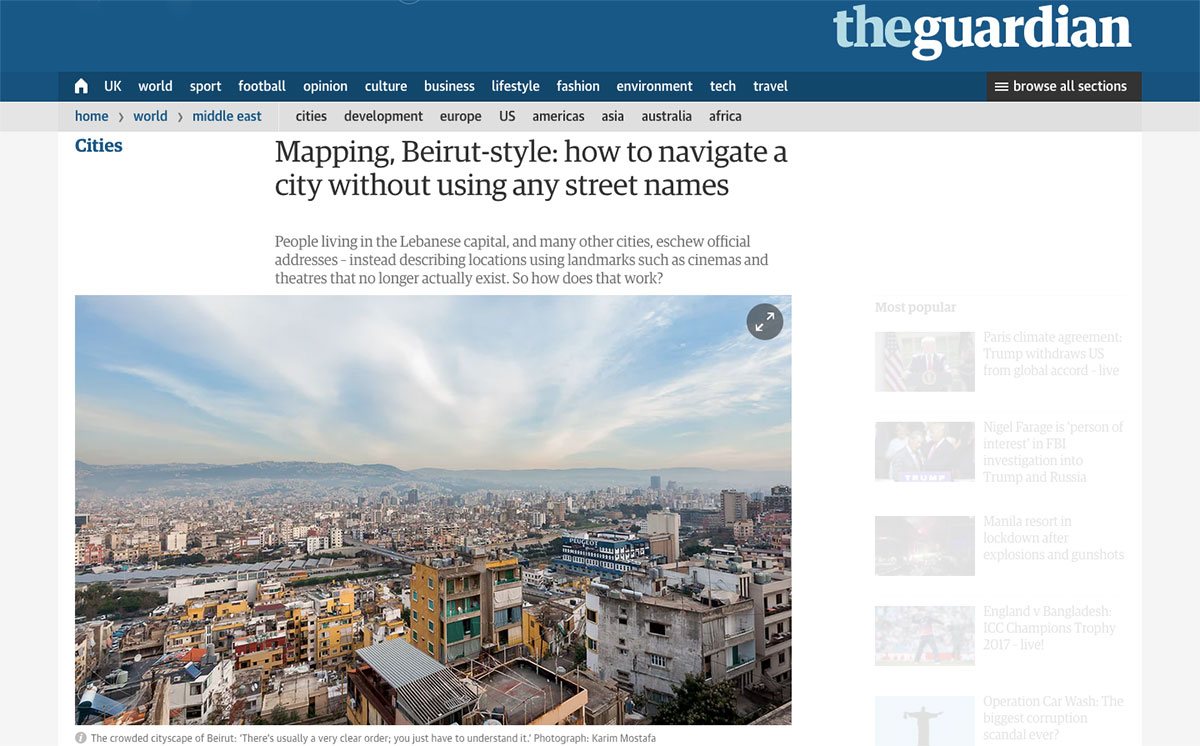Click the Beirut cityscape main photo
This screenshot has height=746, width=1200.
click(433, 510)
